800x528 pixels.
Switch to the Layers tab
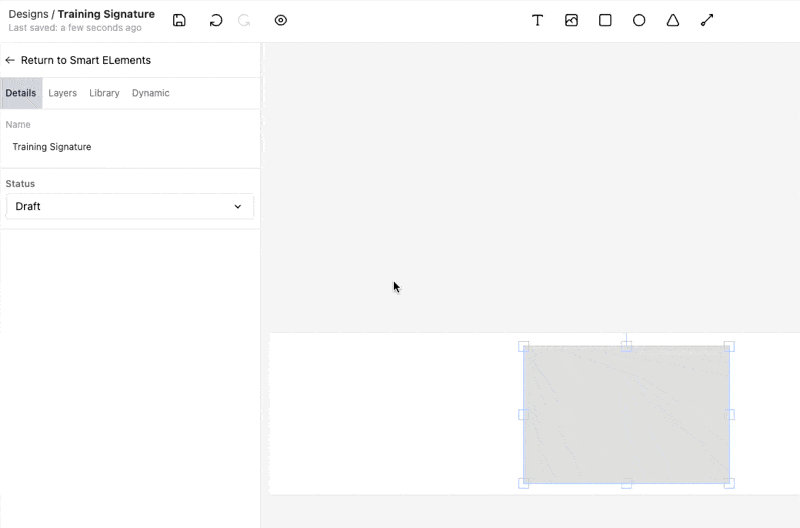click(62, 93)
